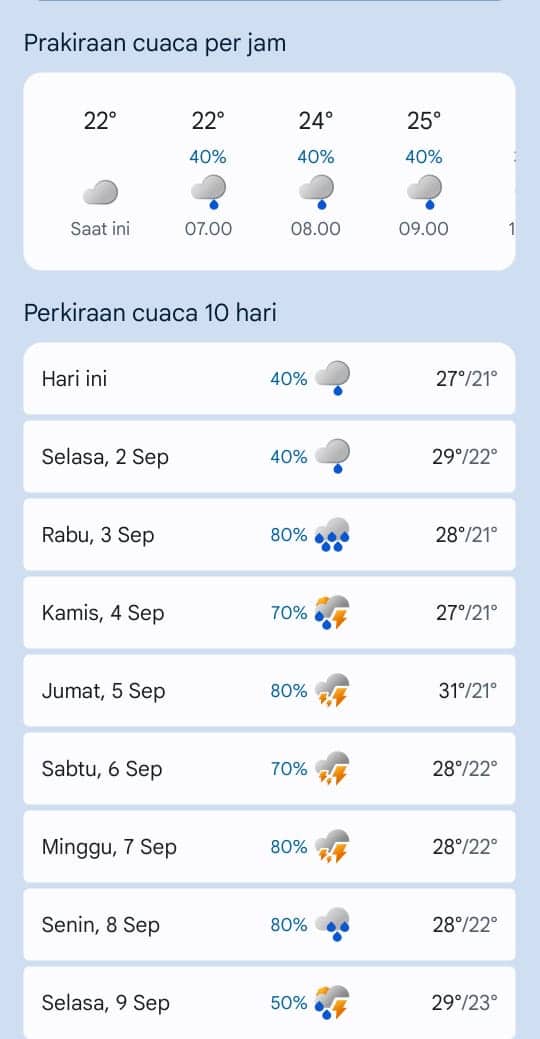
Task: Tap the thunderstorm icon for Jumat, 5 Sep
Action: (332, 690)
